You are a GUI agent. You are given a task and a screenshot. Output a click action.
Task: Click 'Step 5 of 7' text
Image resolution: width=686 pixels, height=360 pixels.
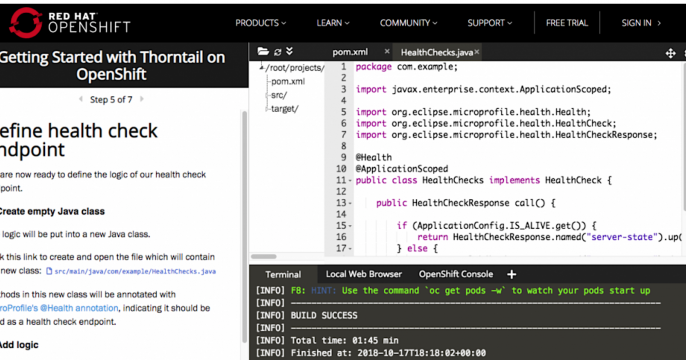point(111,100)
